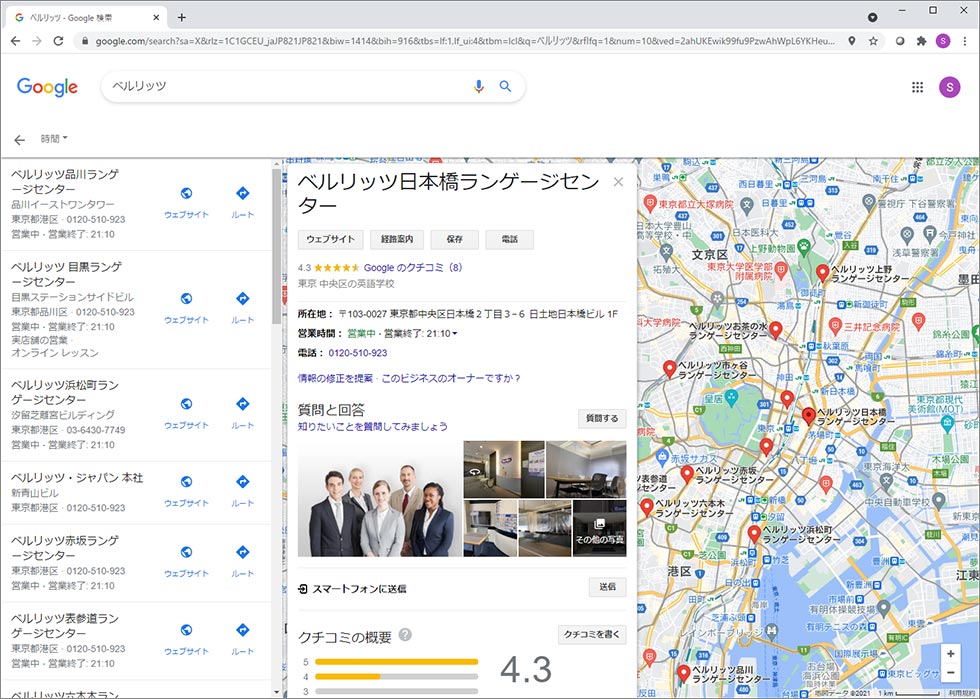Open Chrome's three-dot menu
This screenshot has width=980, height=699.
click(x=965, y=41)
